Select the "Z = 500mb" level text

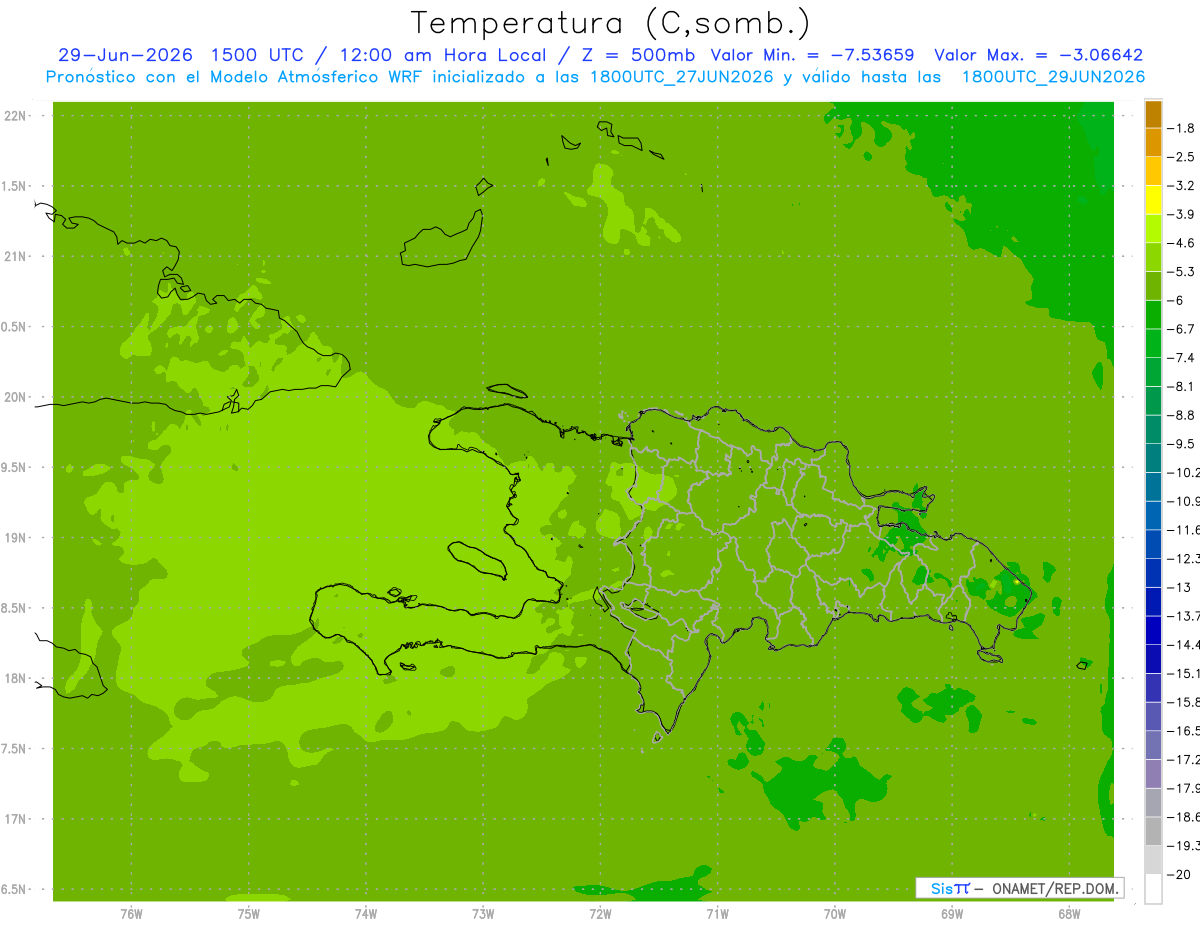[636, 55]
